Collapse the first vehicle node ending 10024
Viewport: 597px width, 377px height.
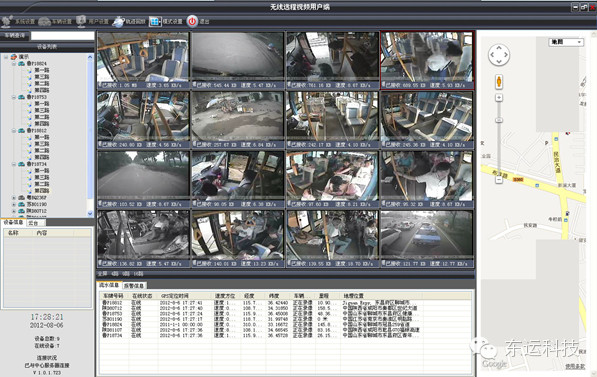coord(14,64)
